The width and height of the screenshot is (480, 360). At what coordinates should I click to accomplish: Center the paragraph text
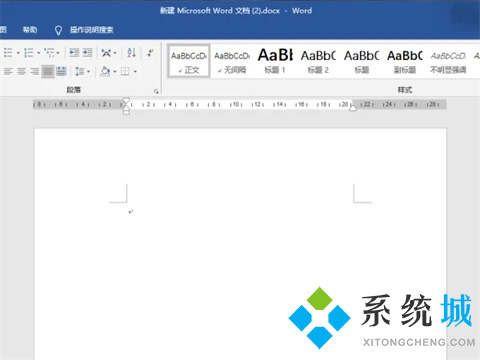pos(21,71)
